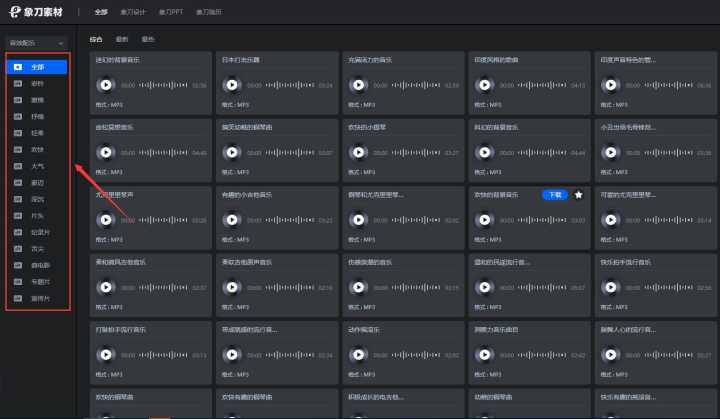Image resolution: width=720 pixels, height=419 pixels.
Task: Click the 打鼓拍手流行音乐 track title
Action: coord(121,330)
